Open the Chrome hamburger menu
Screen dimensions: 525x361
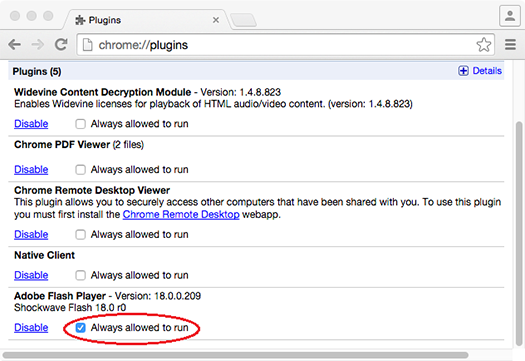click(510, 44)
